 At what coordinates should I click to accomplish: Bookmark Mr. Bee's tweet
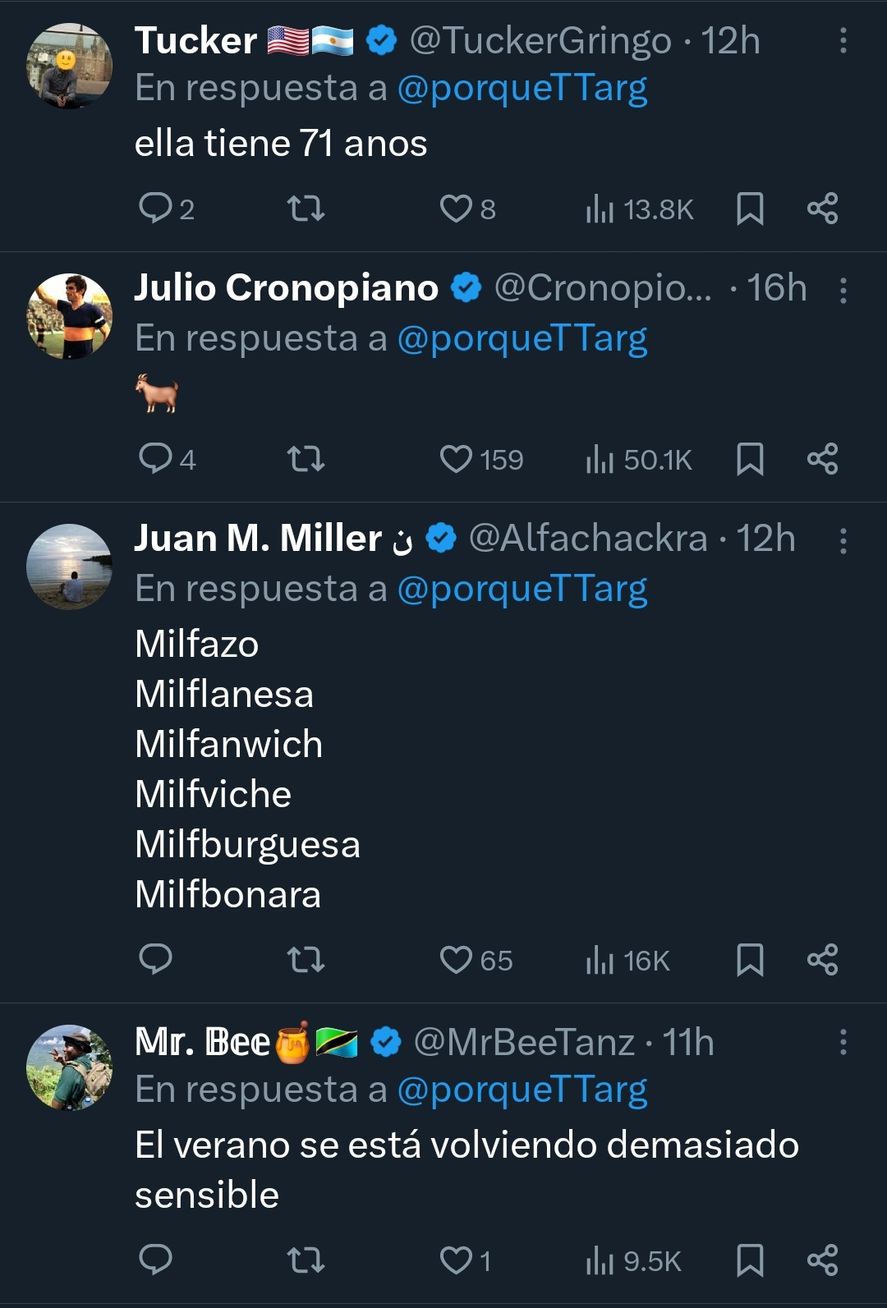tap(750, 1260)
